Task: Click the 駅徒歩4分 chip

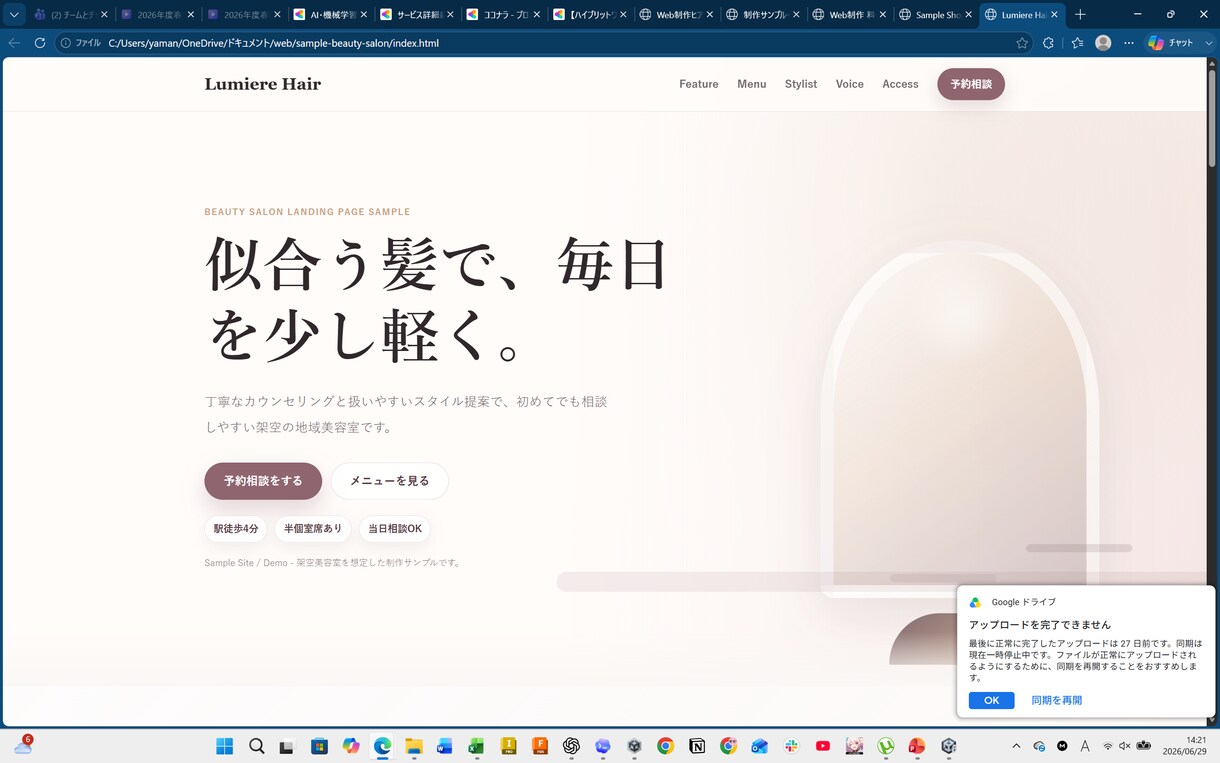Action: point(236,529)
